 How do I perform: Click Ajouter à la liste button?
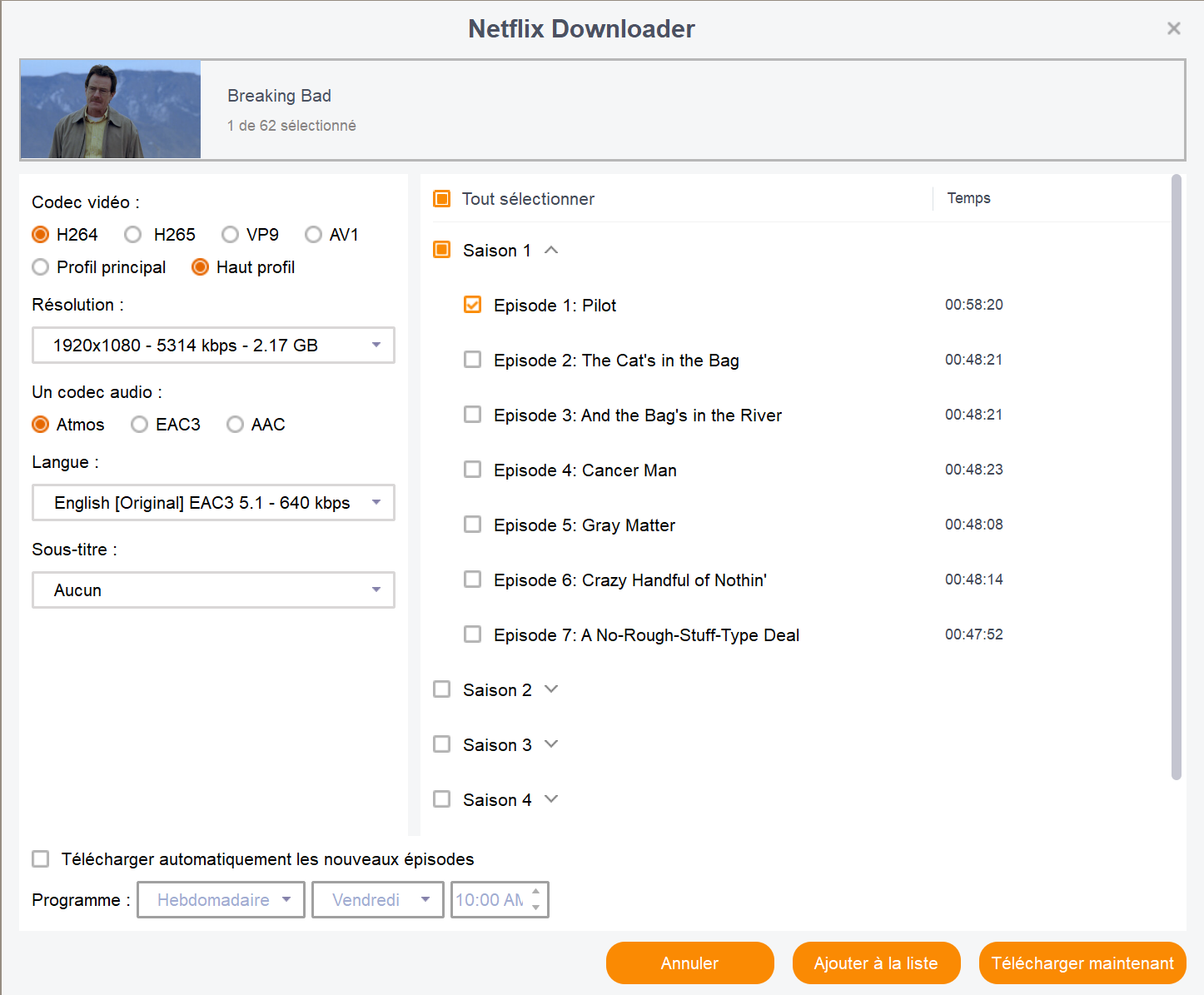coord(877,963)
